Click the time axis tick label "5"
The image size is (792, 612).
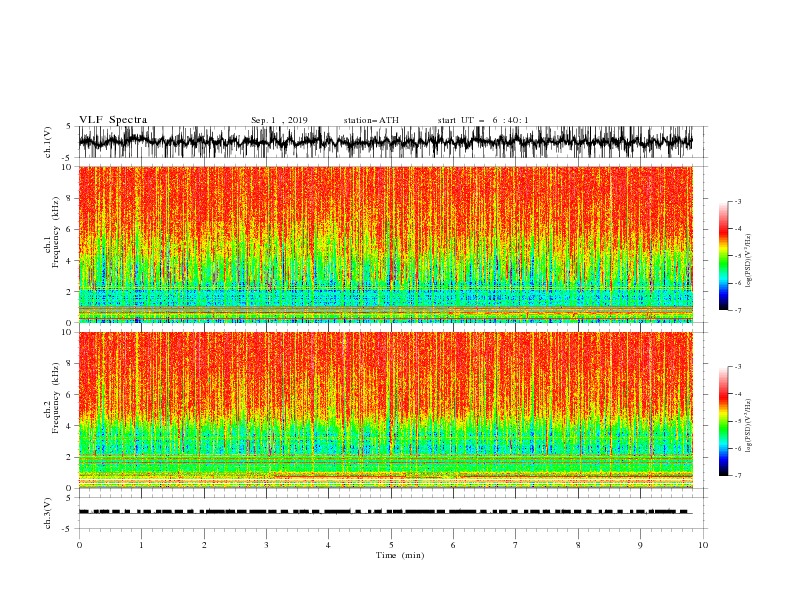click(x=391, y=545)
